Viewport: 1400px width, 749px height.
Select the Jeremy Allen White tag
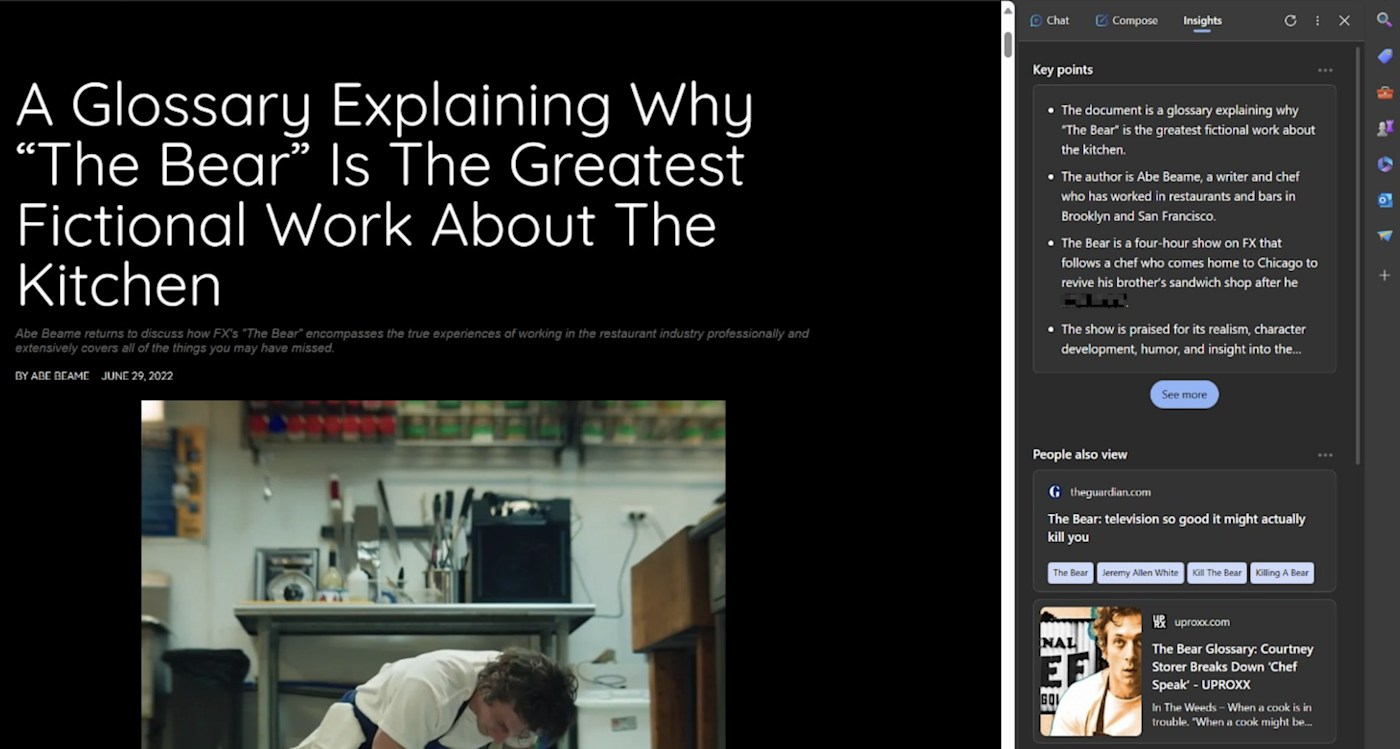click(x=1139, y=573)
